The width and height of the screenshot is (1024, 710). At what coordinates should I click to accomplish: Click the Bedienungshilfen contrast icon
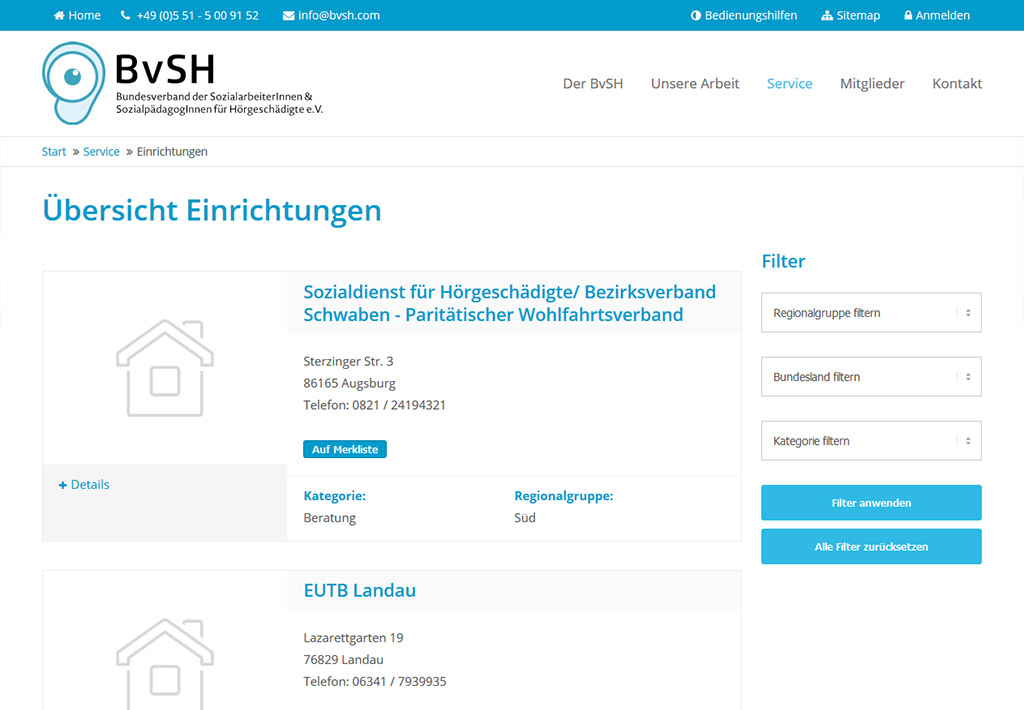tap(696, 16)
